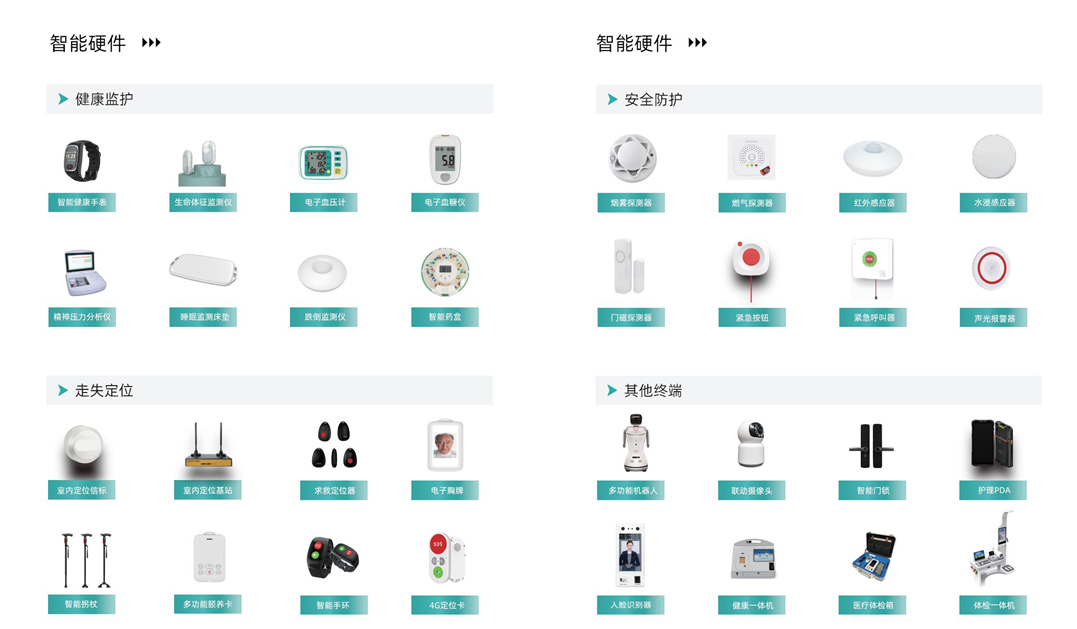1077x629 pixels.
Task: Click the blood glucose meter picture
Action: (445, 160)
